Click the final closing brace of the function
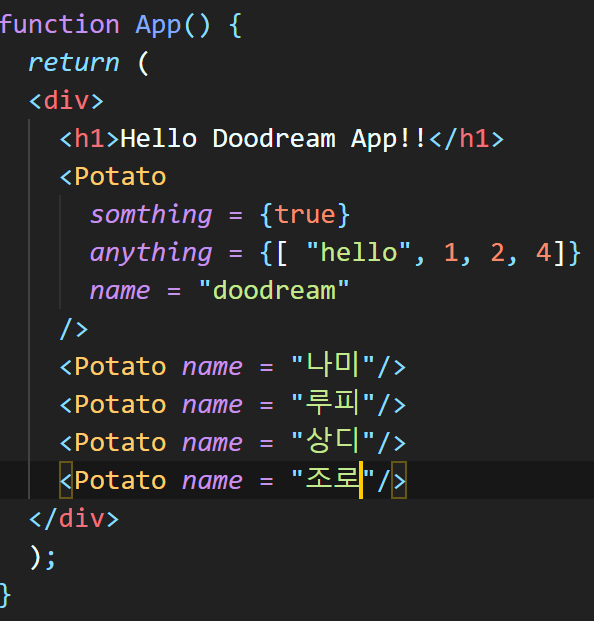594x621 pixels. [5, 595]
